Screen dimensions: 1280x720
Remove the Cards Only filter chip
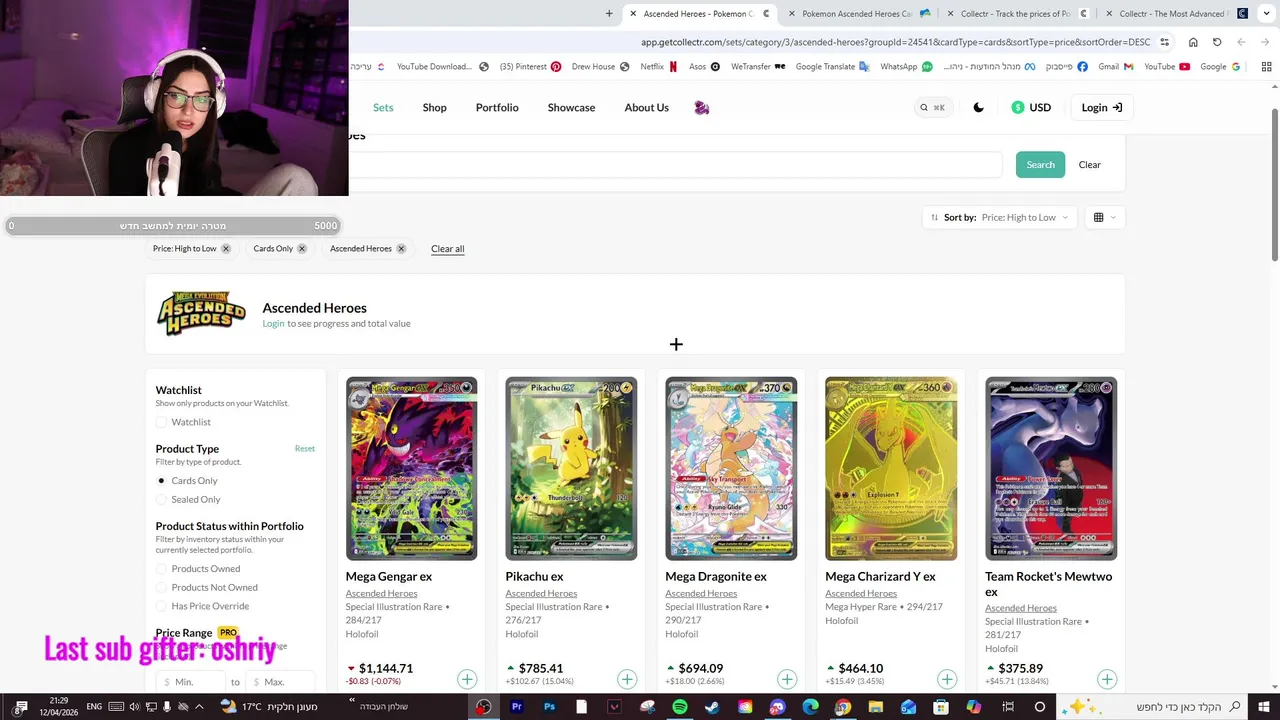301,248
